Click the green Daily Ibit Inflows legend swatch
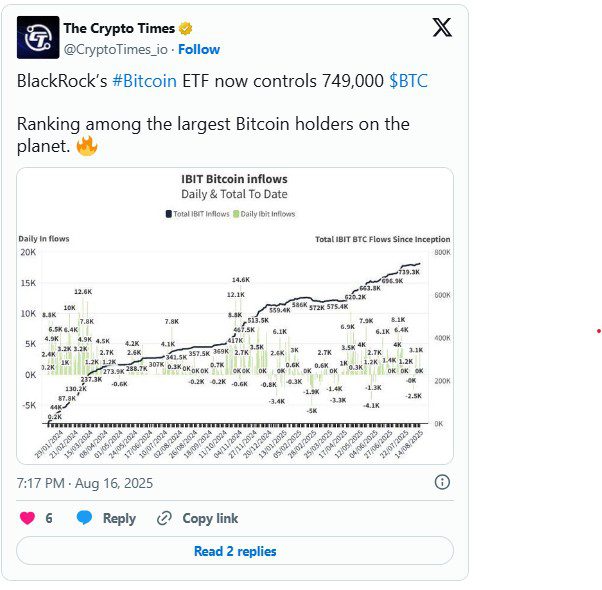 click(x=235, y=214)
